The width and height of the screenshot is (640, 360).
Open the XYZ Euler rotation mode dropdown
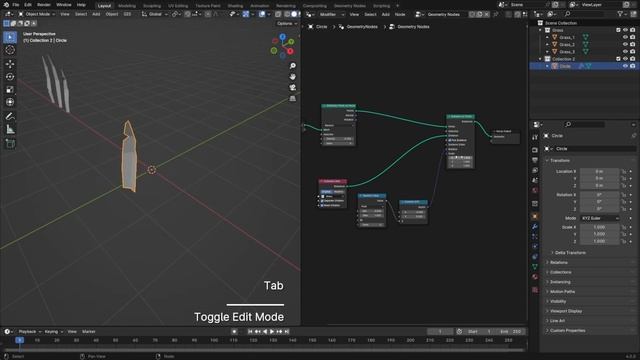tap(600, 218)
